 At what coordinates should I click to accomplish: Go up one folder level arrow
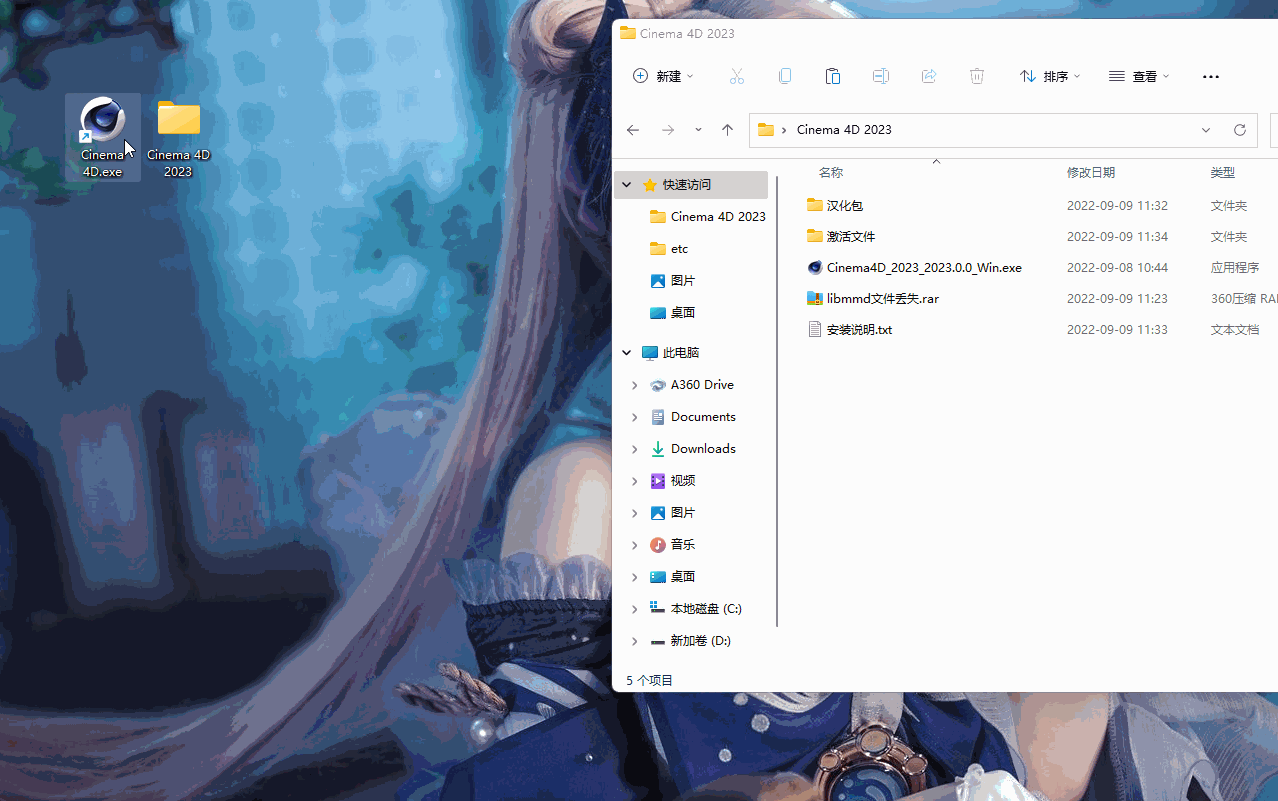click(x=727, y=130)
